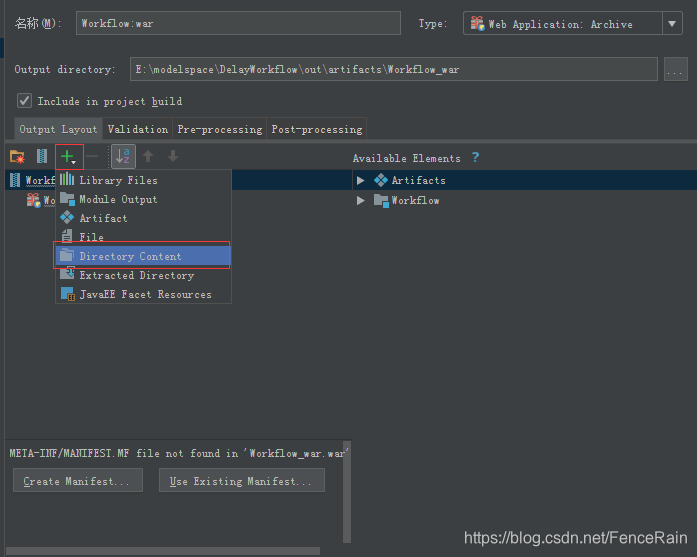Click the Module Output folder icon in menu
Viewport: 697px width, 557px height.
pyautogui.click(x=67, y=199)
